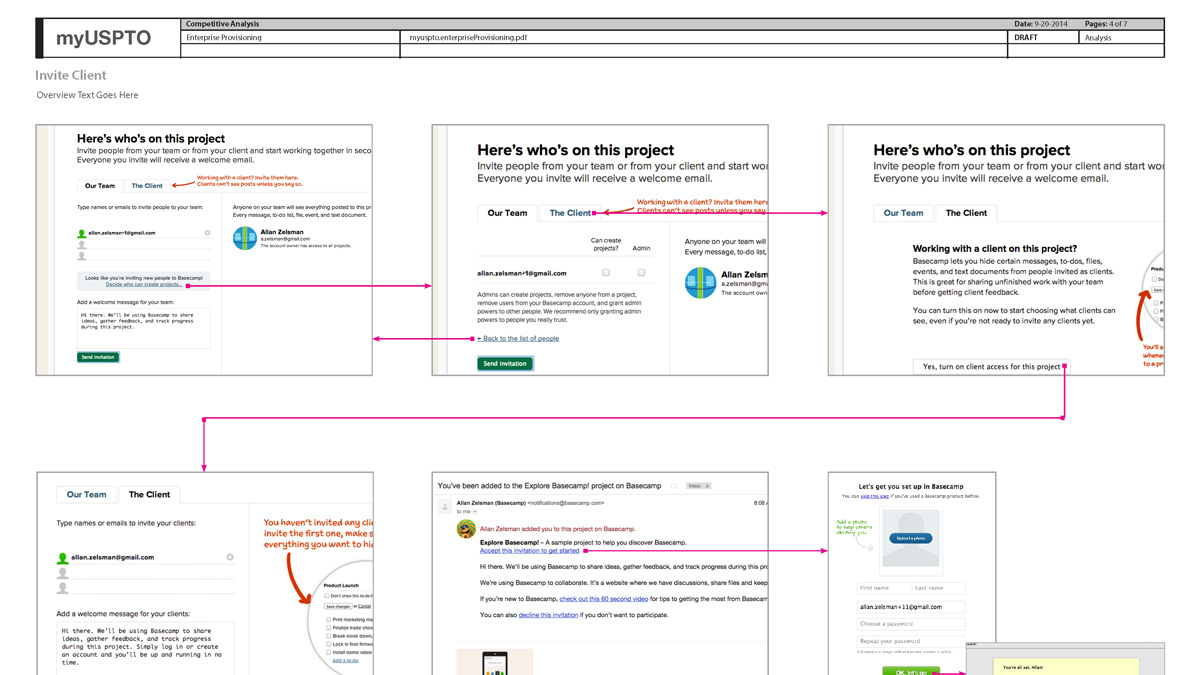Click 'Yes, turn on client access' button
This screenshot has height=675, width=1200.
tap(991, 367)
